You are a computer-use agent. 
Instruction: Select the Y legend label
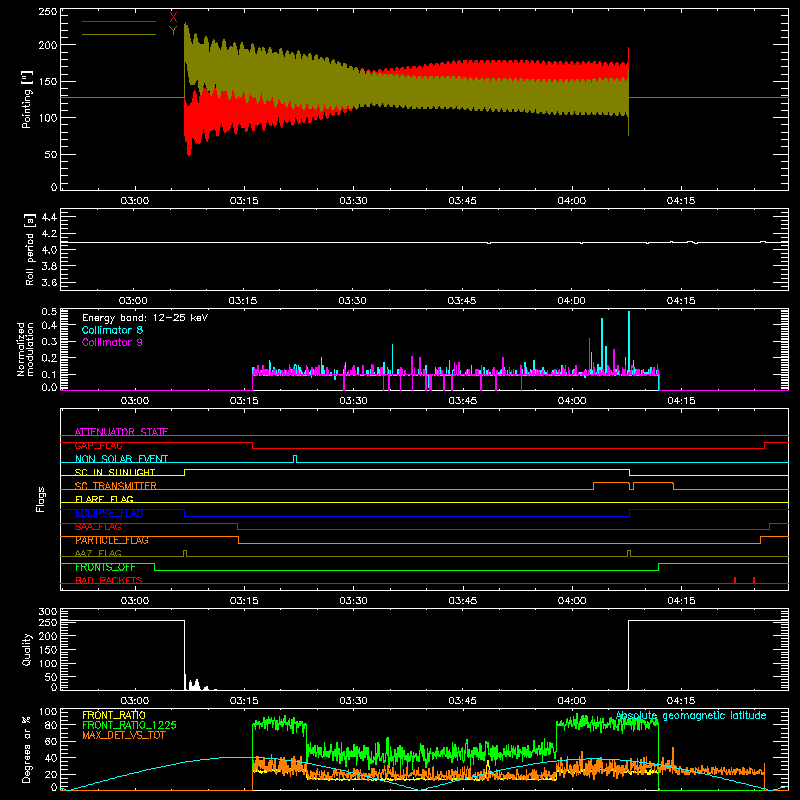(173, 30)
